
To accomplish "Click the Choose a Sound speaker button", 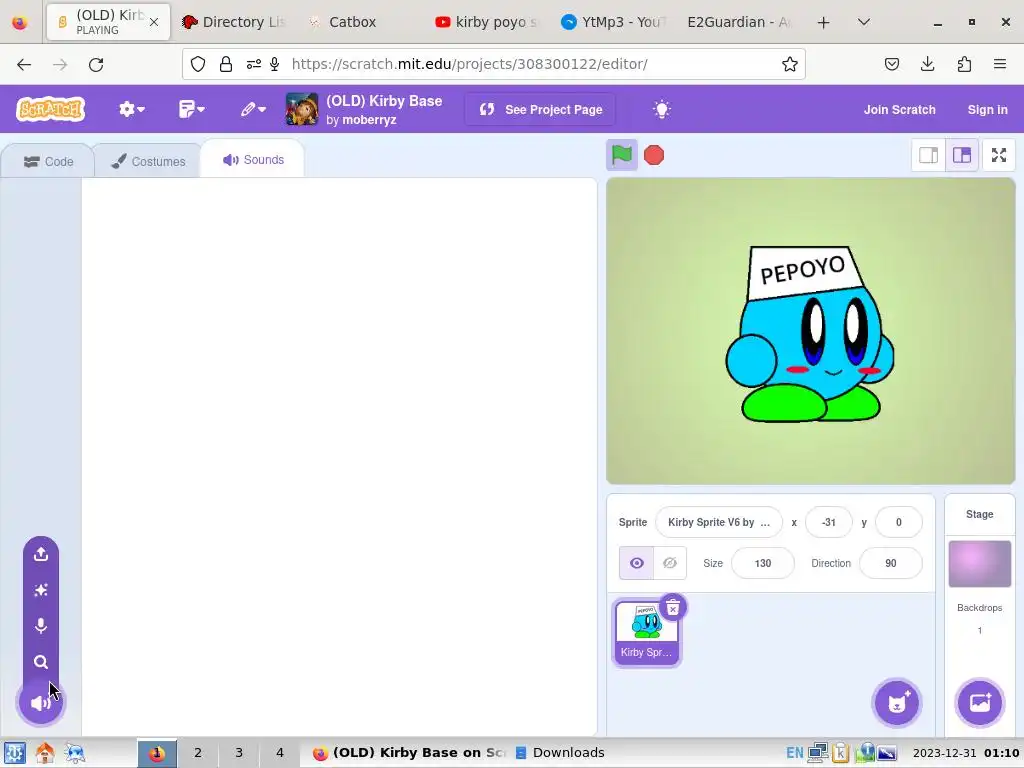I will pyautogui.click(x=40, y=703).
